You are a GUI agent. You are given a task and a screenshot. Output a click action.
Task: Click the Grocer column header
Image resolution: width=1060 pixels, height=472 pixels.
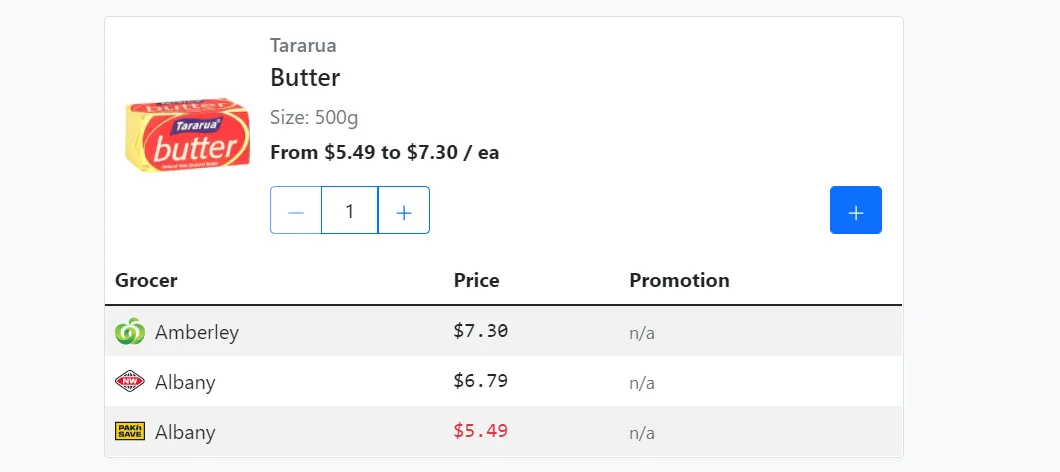click(x=146, y=280)
